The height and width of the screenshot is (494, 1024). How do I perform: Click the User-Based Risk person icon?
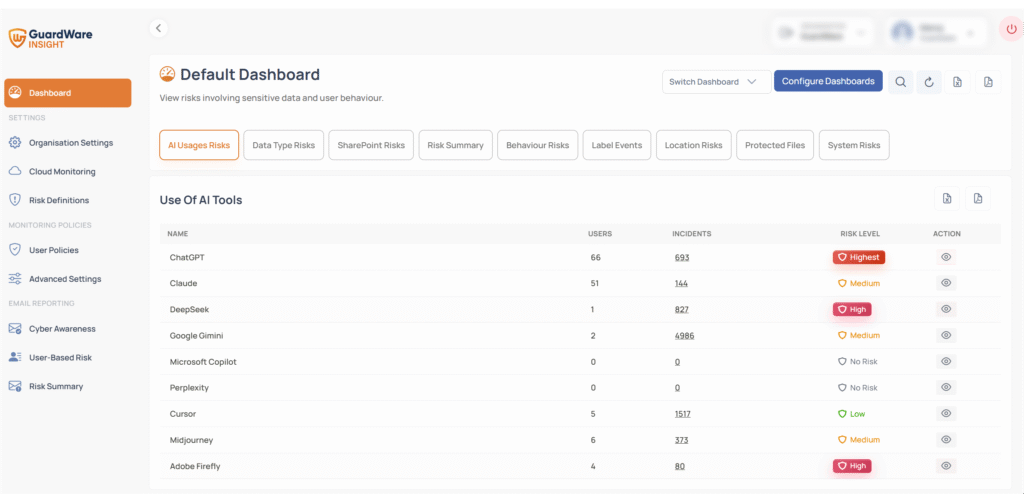coord(15,357)
